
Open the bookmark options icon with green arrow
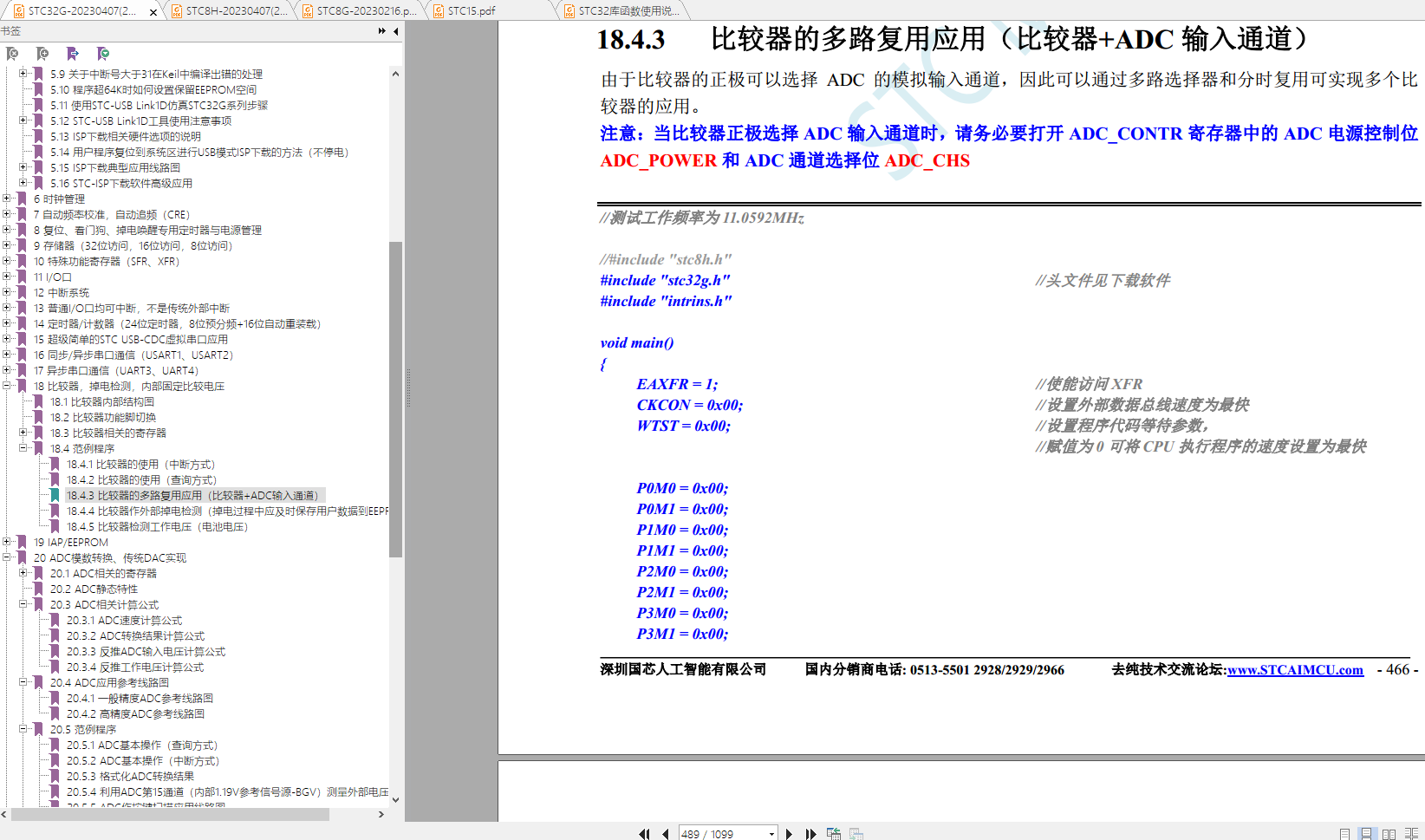[103, 54]
